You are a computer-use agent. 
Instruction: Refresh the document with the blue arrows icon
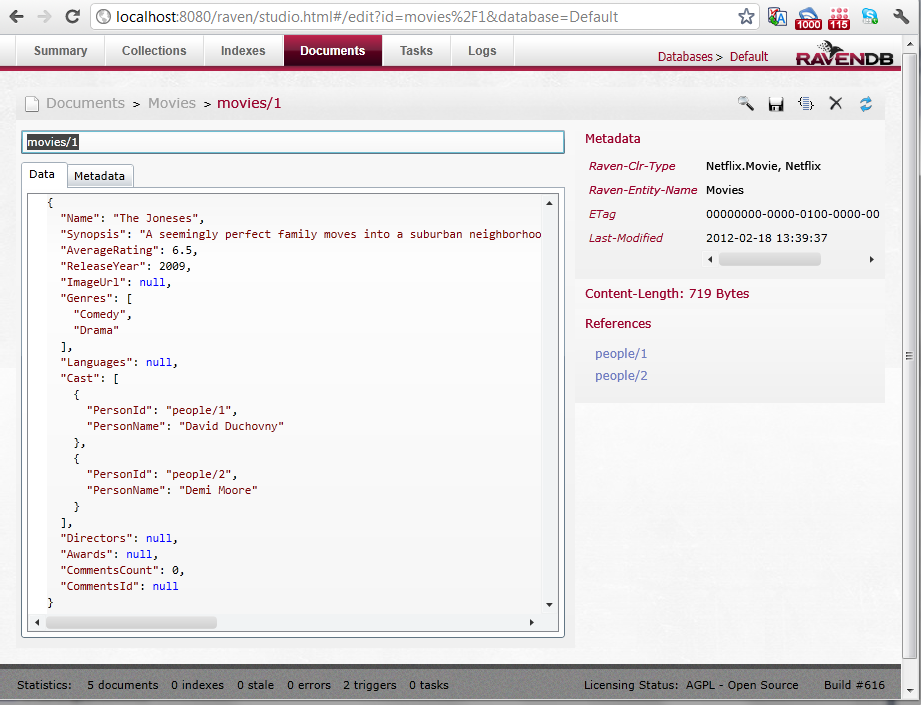(866, 104)
